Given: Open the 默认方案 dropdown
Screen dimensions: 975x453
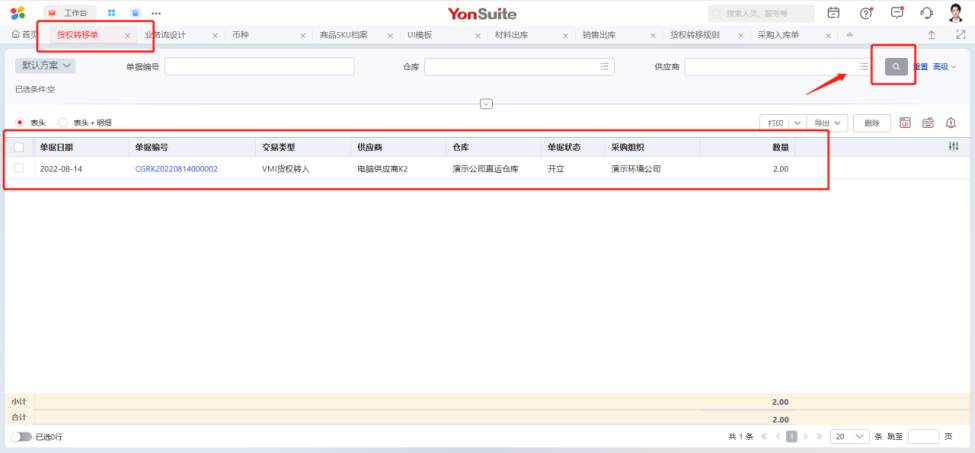Looking at the screenshot, I should pos(46,66).
